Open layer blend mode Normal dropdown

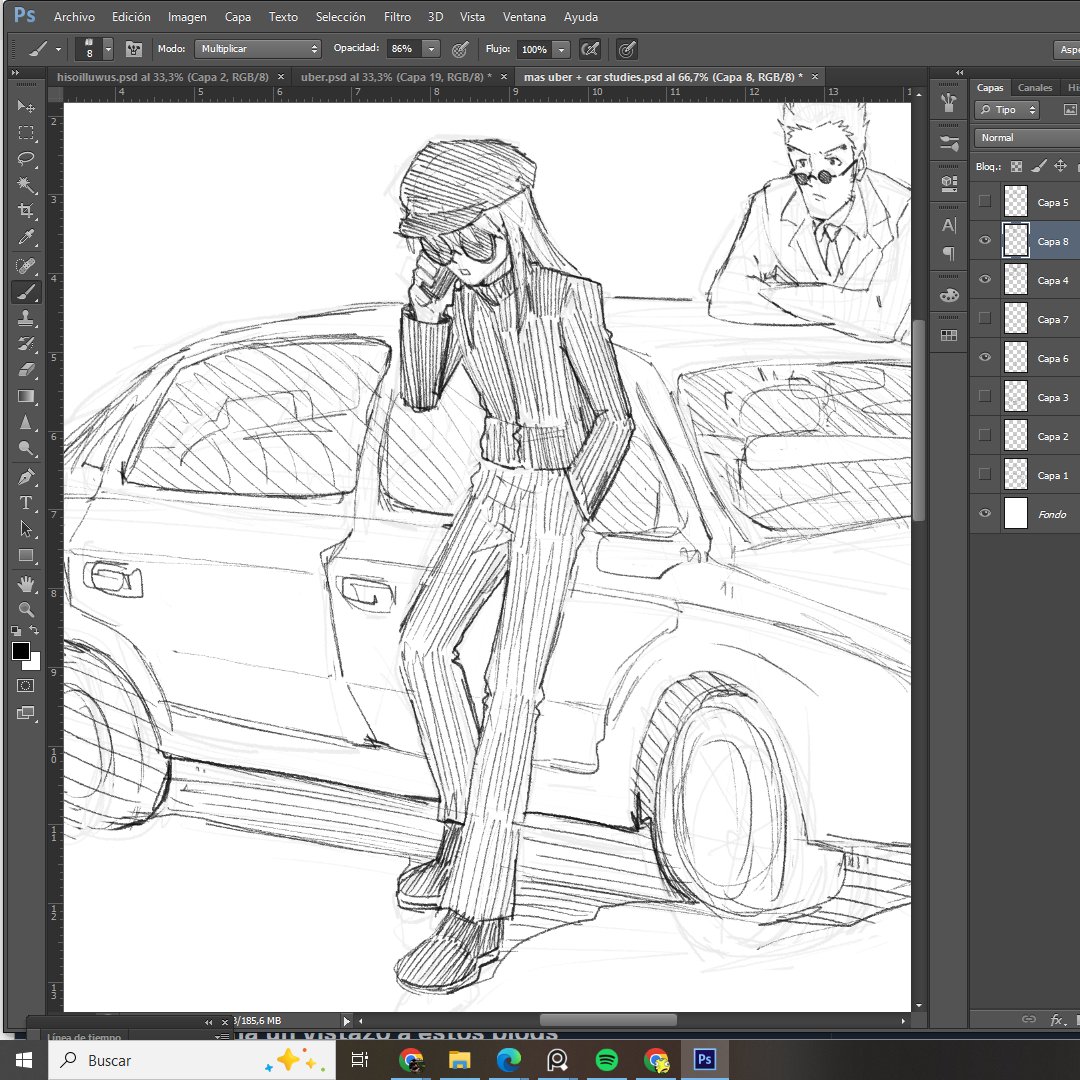click(x=1026, y=138)
